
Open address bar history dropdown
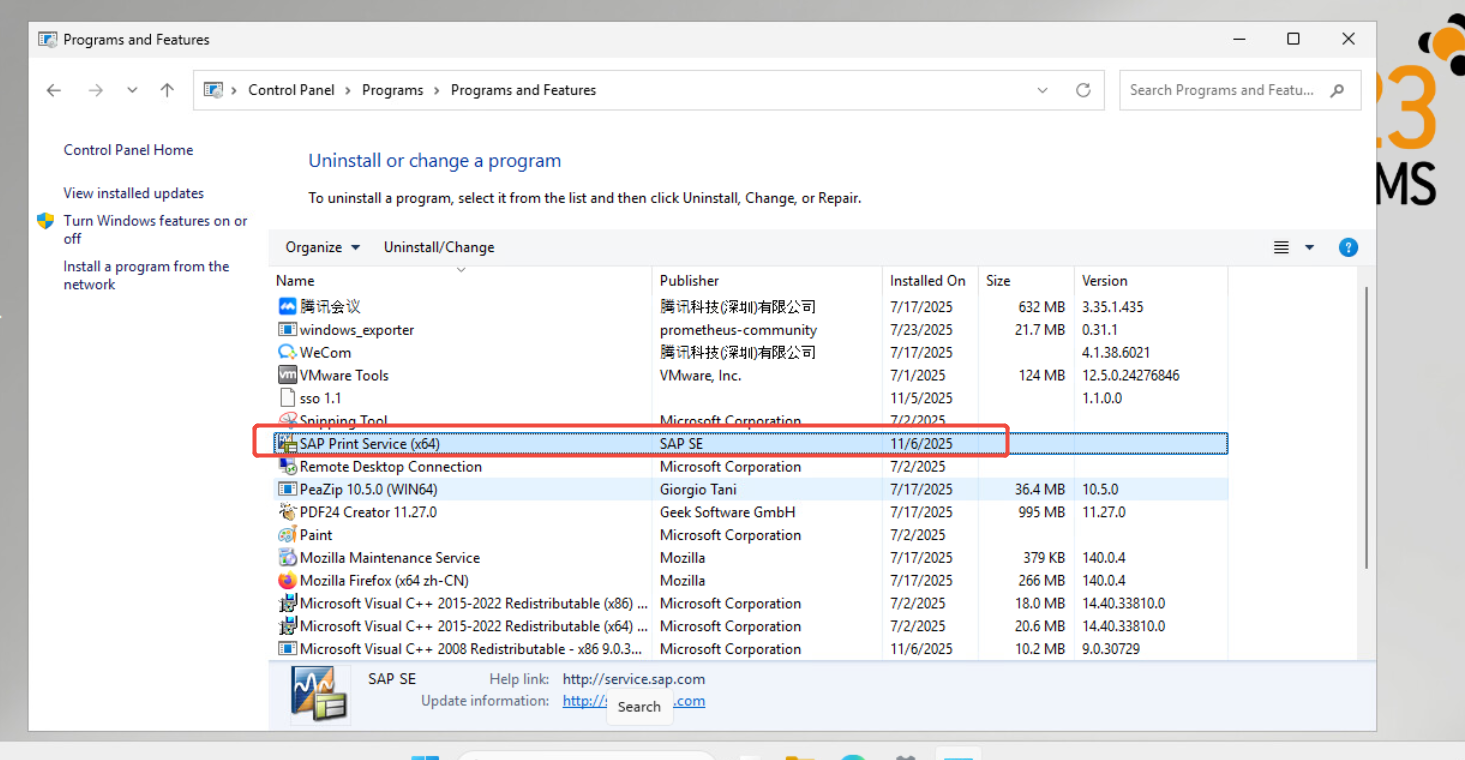point(1042,90)
